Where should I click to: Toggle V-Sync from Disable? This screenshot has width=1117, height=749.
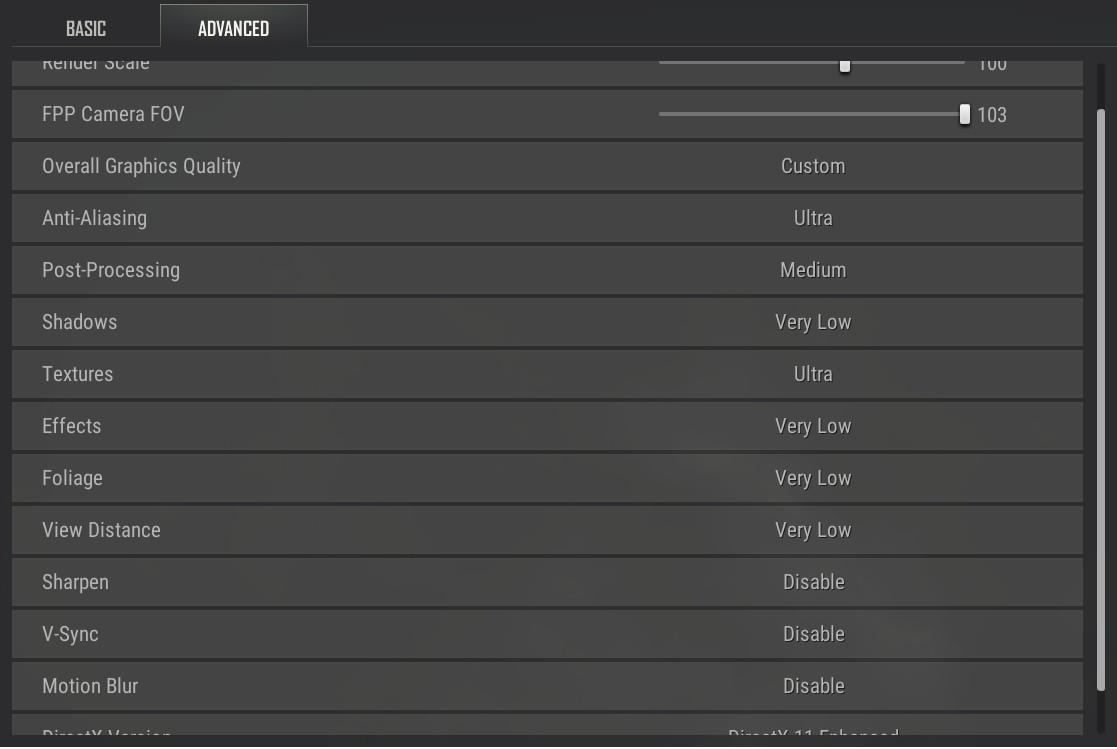coord(812,634)
